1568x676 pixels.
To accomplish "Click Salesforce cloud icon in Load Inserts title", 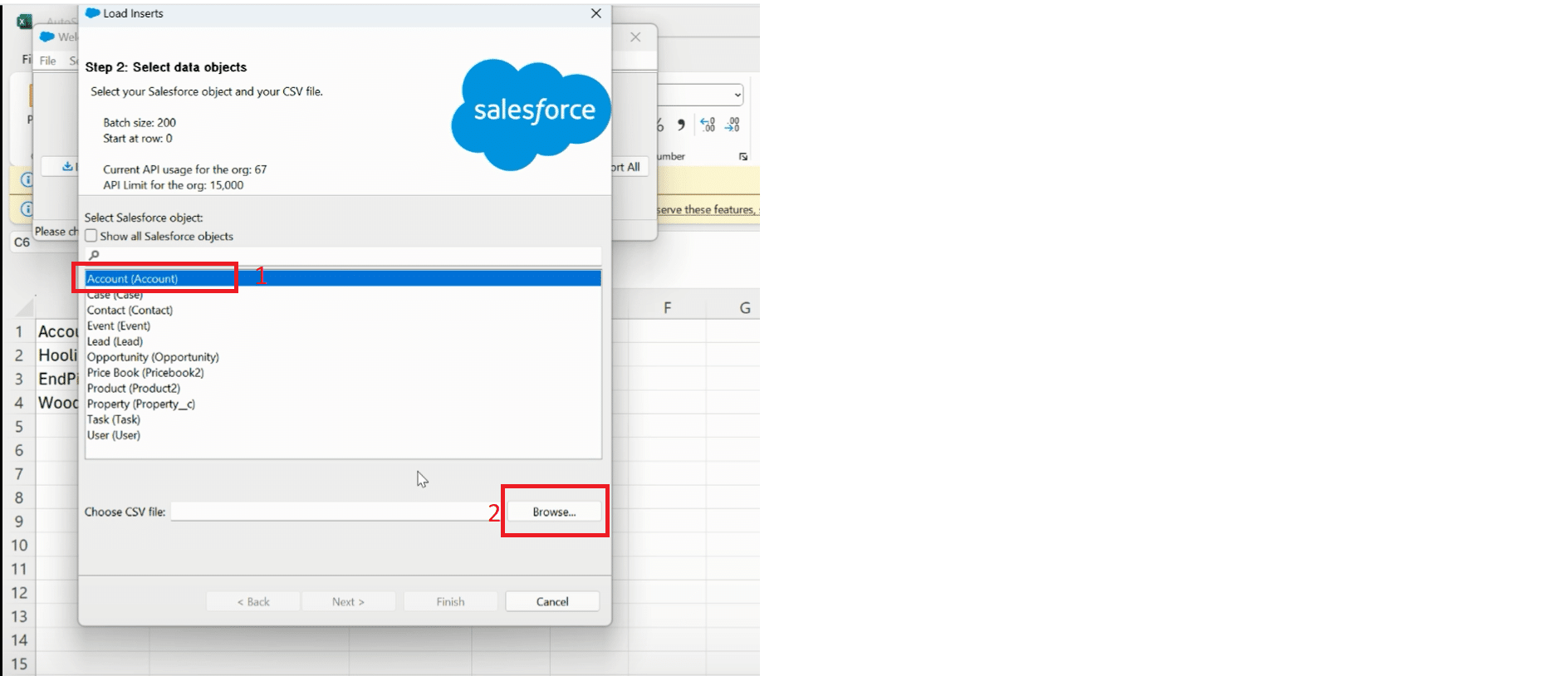I will pos(92,13).
